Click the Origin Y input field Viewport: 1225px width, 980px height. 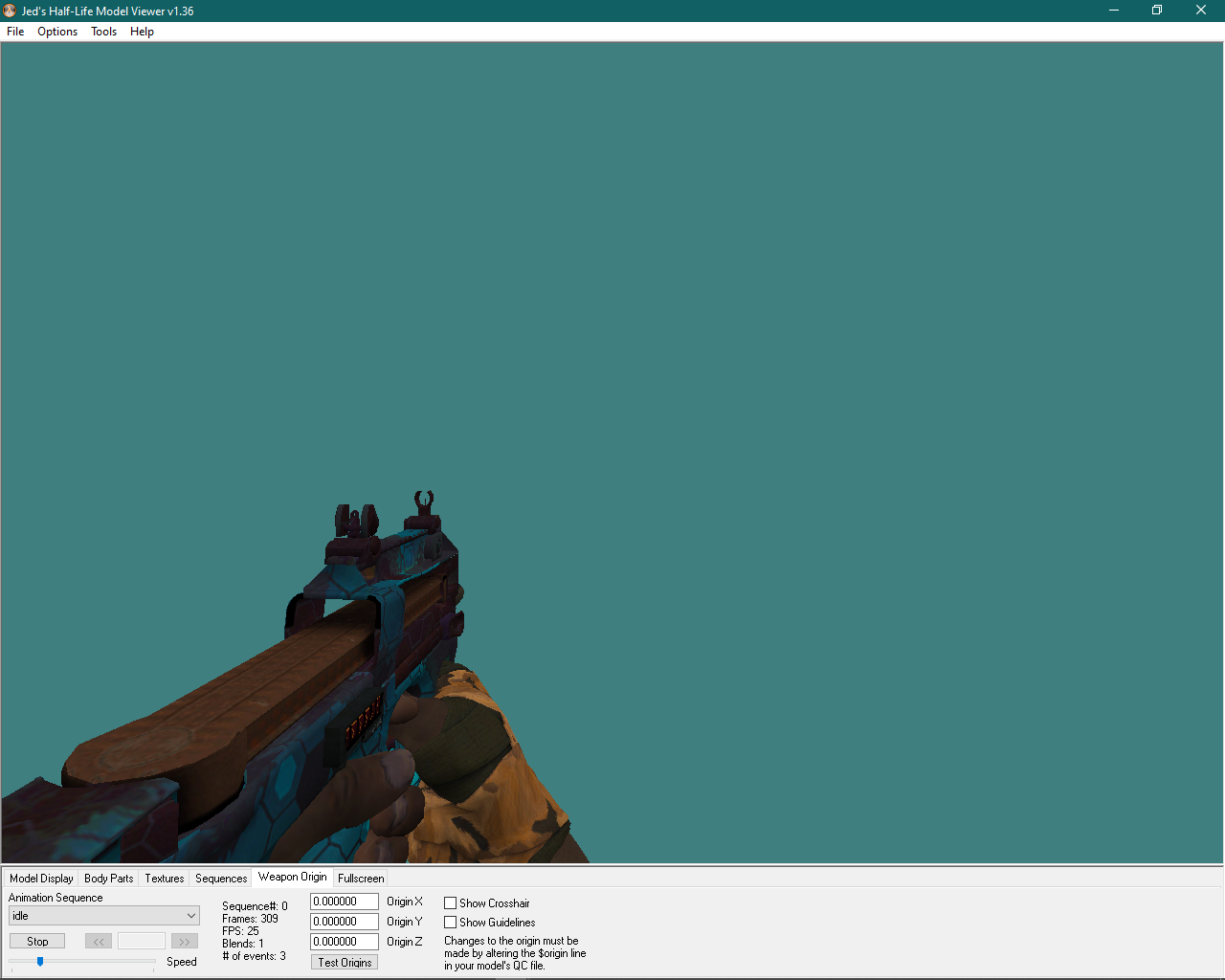click(345, 922)
